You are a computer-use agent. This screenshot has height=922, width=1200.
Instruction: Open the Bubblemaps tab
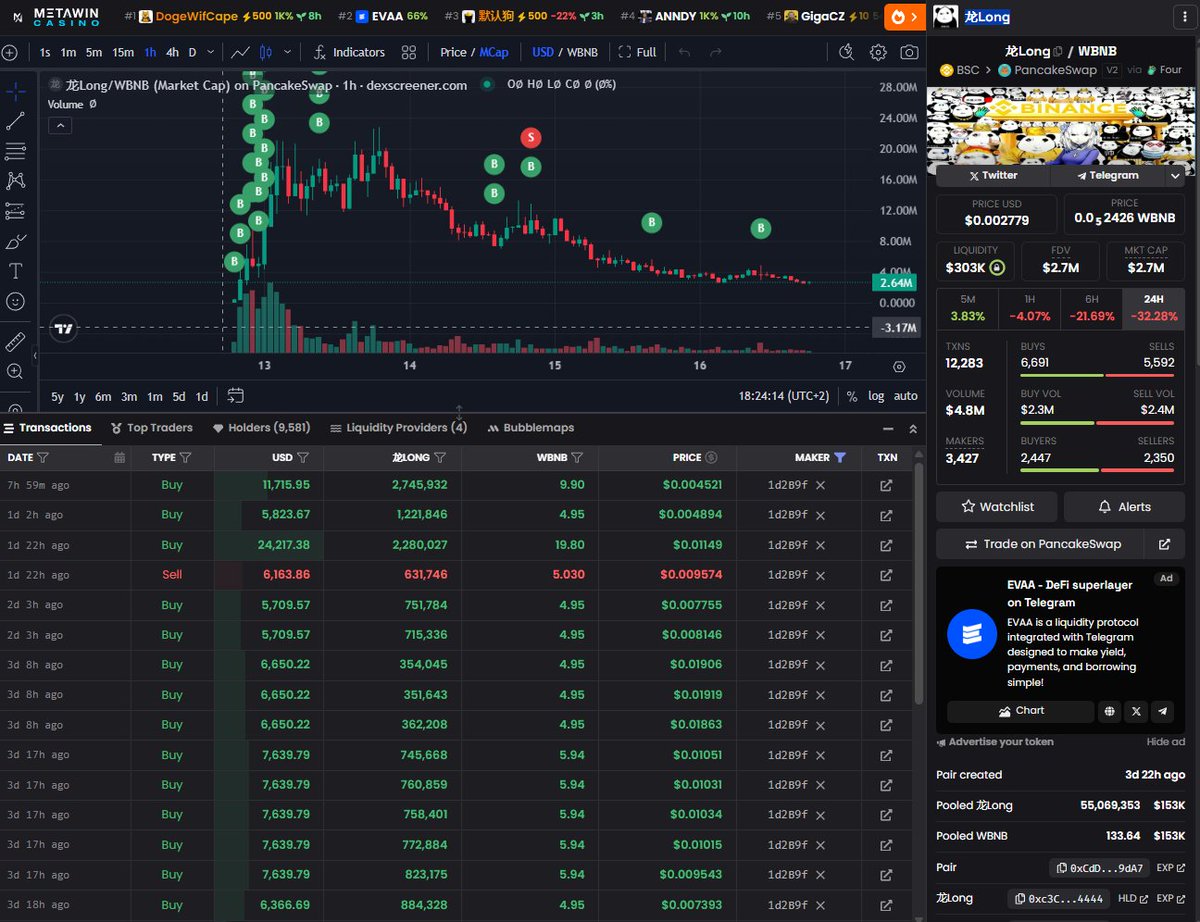coord(531,428)
